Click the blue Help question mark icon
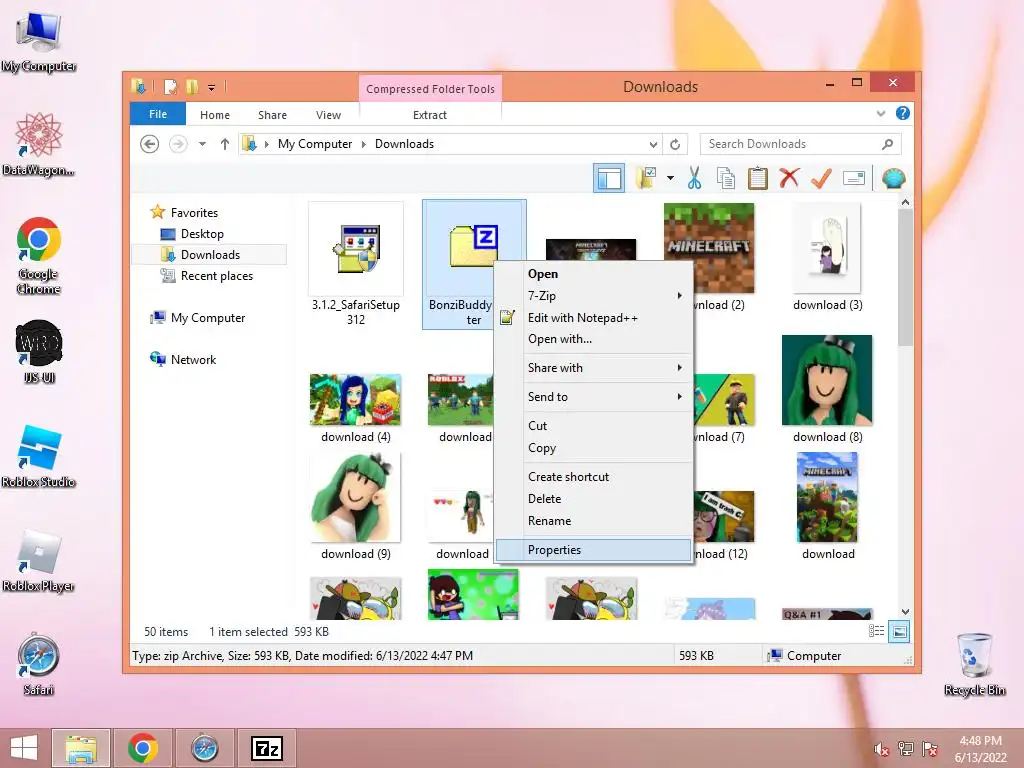Viewport: 1024px width, 768px height. point(903,114)
